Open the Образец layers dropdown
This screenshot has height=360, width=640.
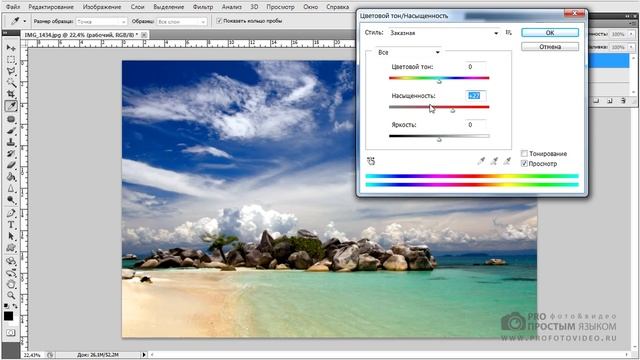182,21
